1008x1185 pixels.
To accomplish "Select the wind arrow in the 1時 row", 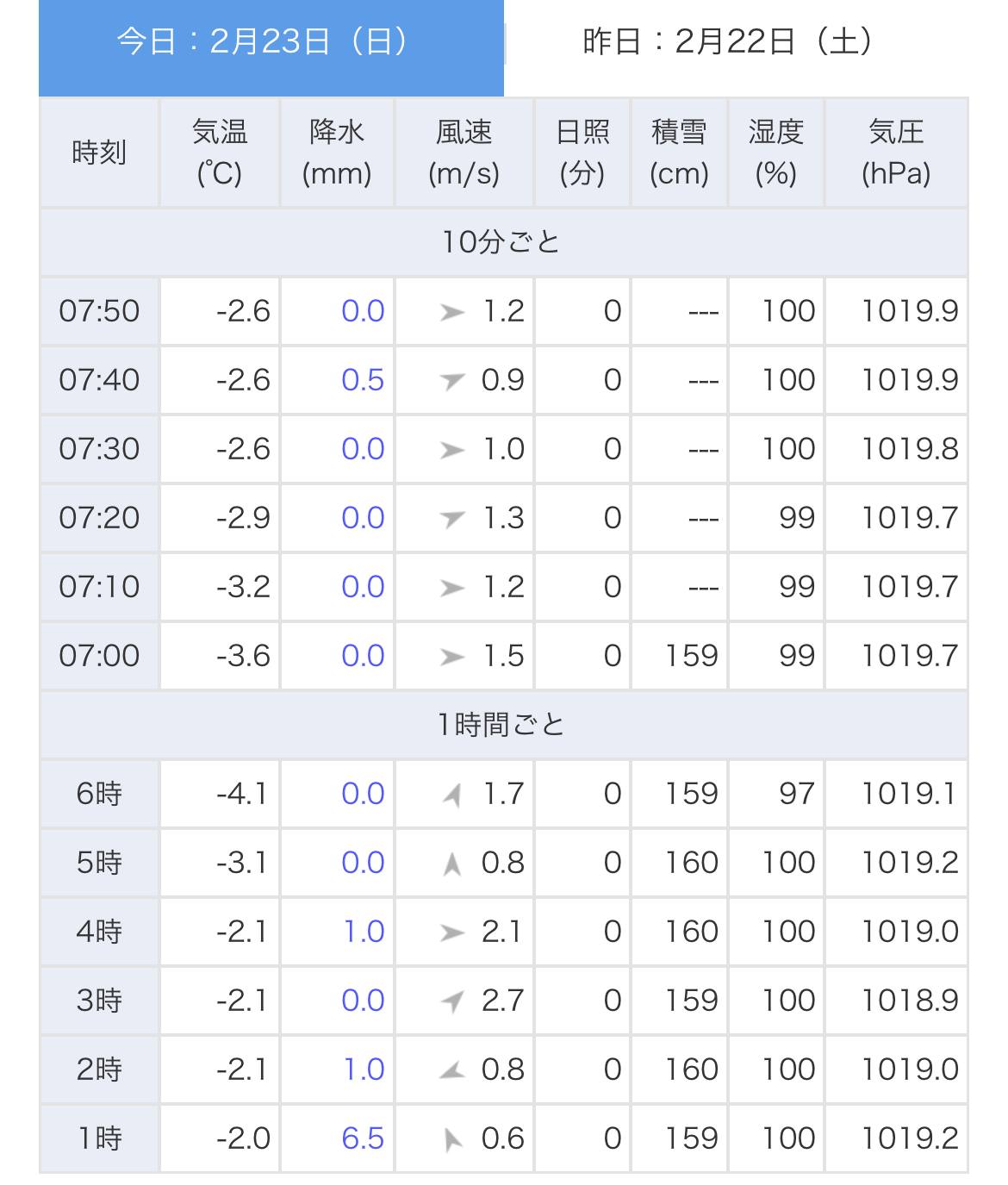I will pos(451,1139).
